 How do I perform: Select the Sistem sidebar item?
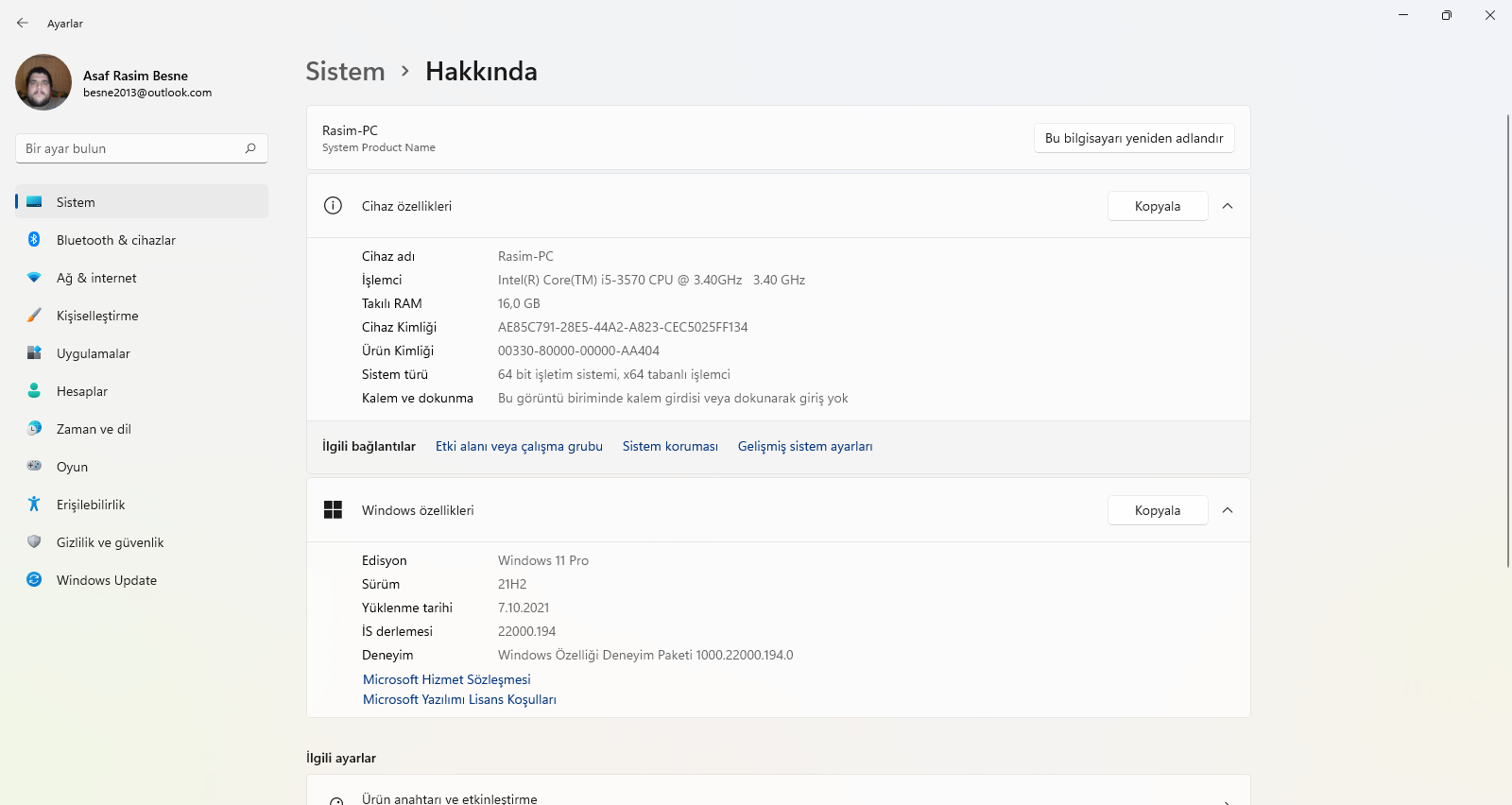(x=142, y=202)
